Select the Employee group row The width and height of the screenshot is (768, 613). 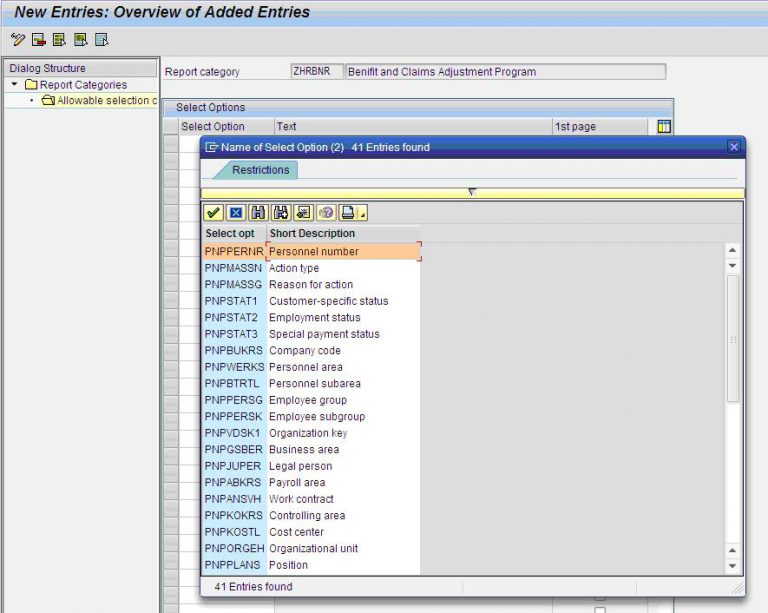click(x=312, y=400)
